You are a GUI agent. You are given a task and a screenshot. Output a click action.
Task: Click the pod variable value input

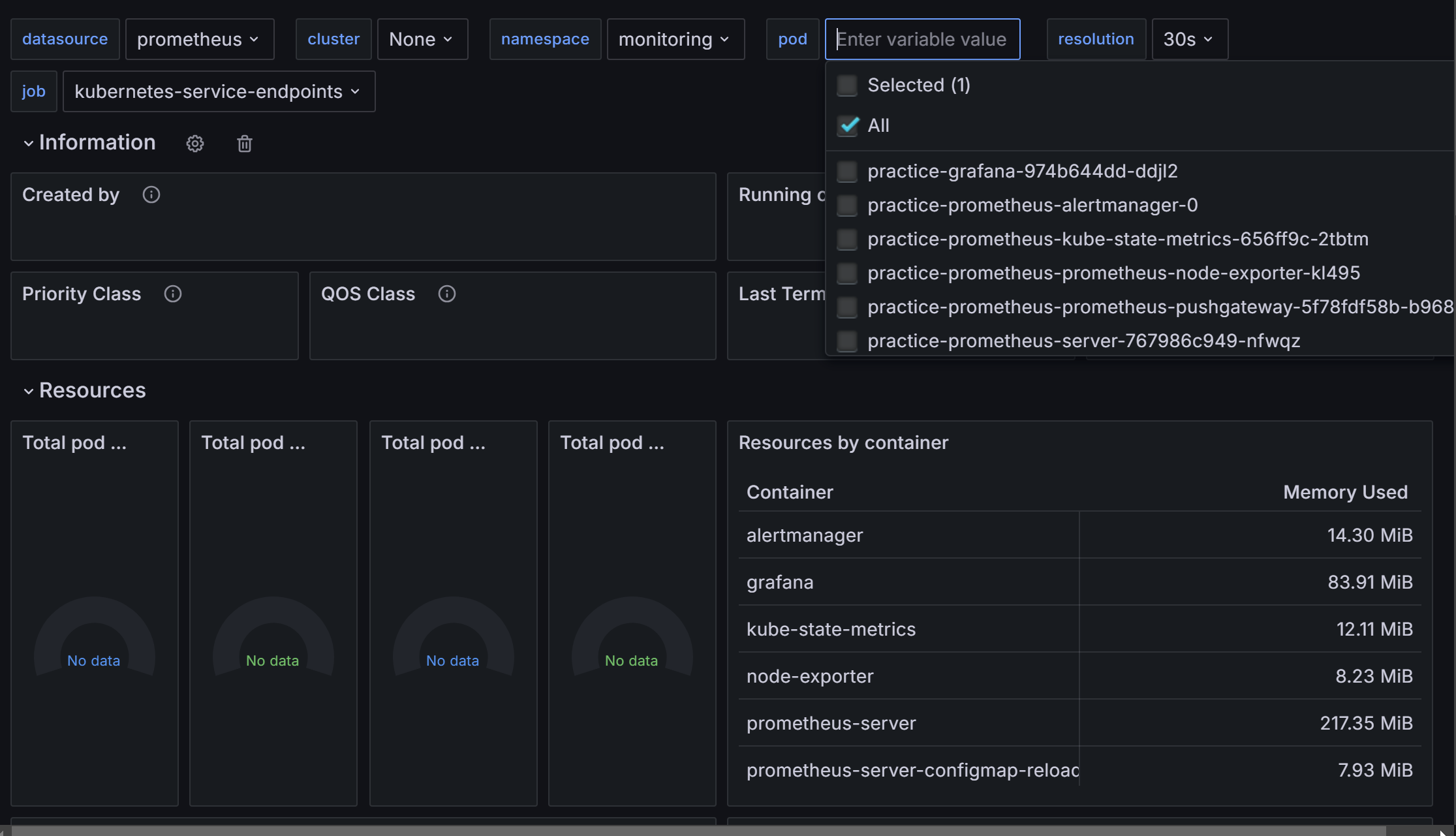click(922, 39)
